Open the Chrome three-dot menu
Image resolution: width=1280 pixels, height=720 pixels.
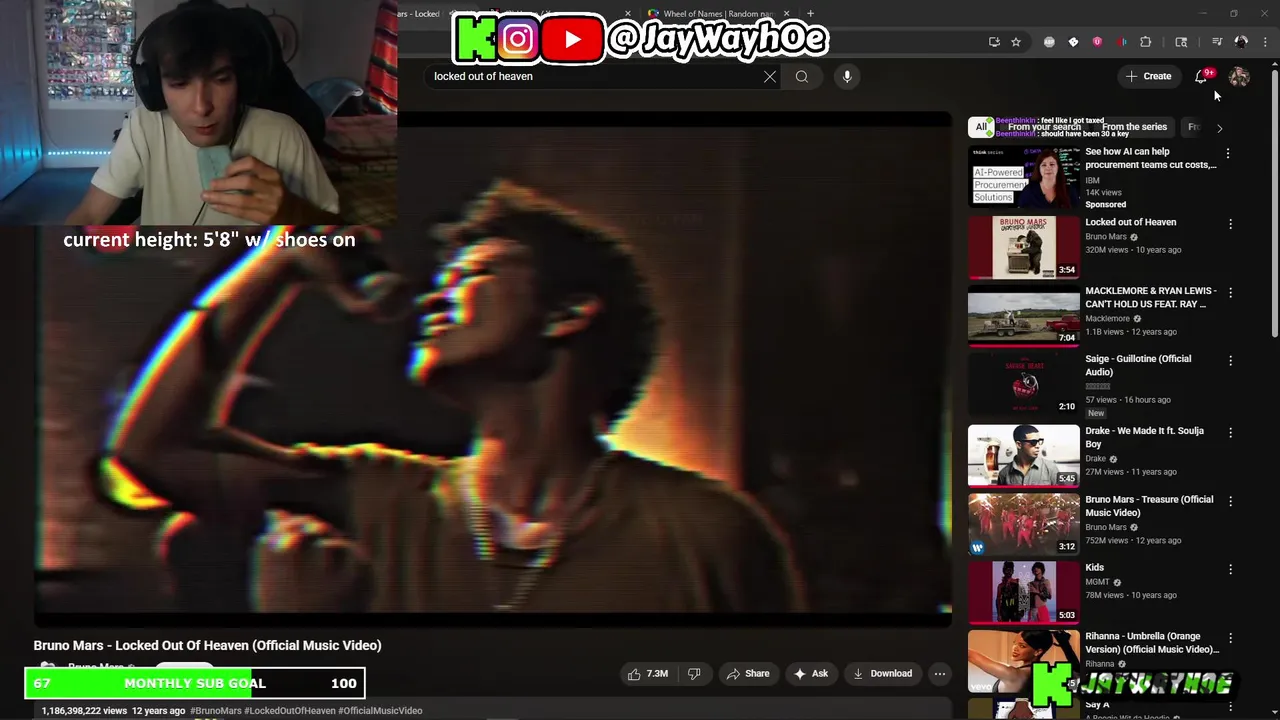(1266, 42)
